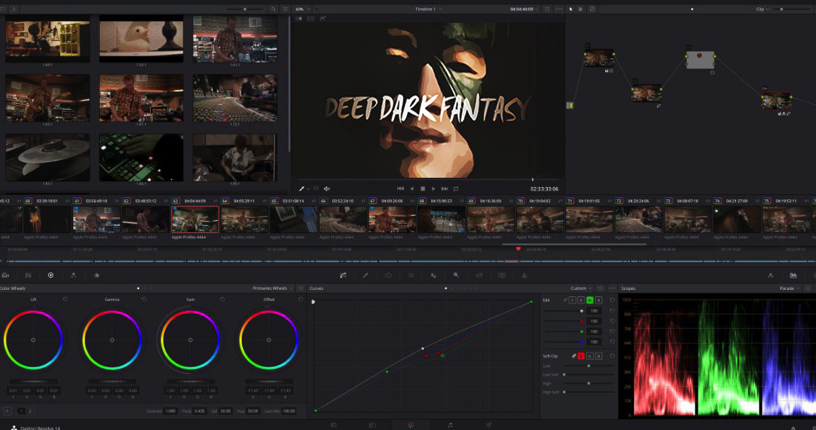Open the Stereoscopic 3D palette
The height and width of the screenshot is (430, 816).
(x=502, y=275)
